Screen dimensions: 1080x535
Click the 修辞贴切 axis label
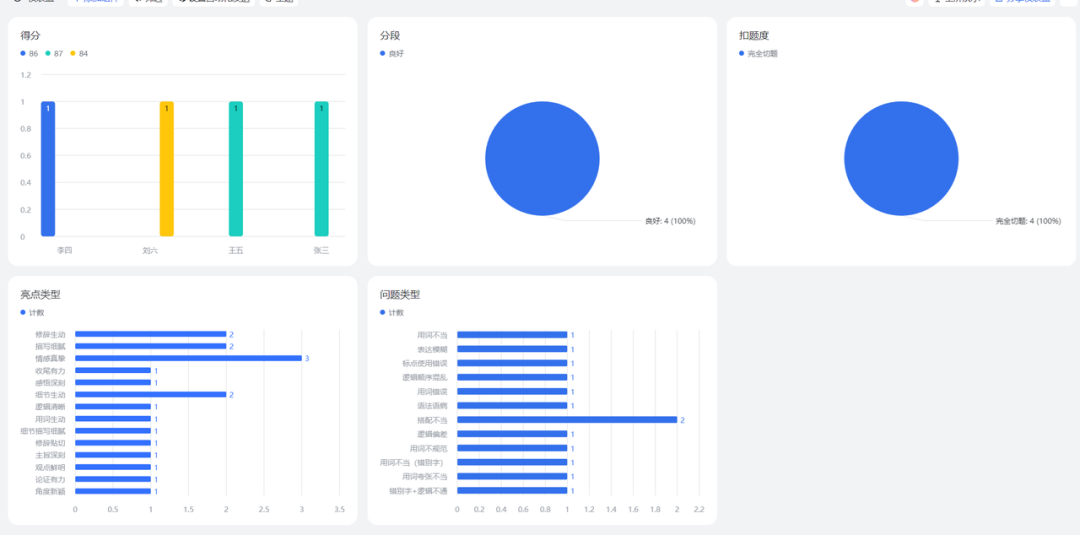50,443
